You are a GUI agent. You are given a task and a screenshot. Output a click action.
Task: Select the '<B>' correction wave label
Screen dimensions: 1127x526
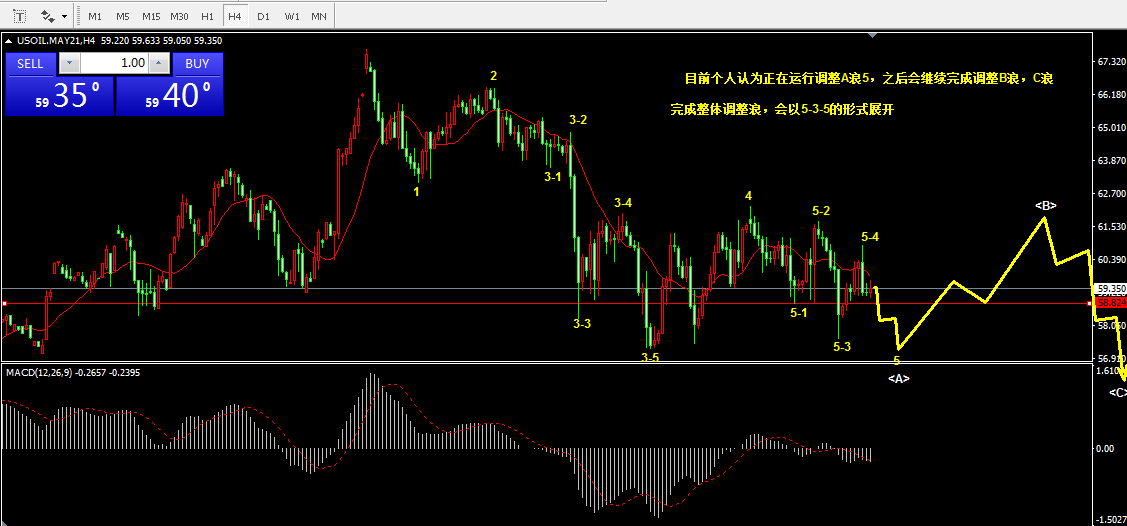(x=1046, y=206)
